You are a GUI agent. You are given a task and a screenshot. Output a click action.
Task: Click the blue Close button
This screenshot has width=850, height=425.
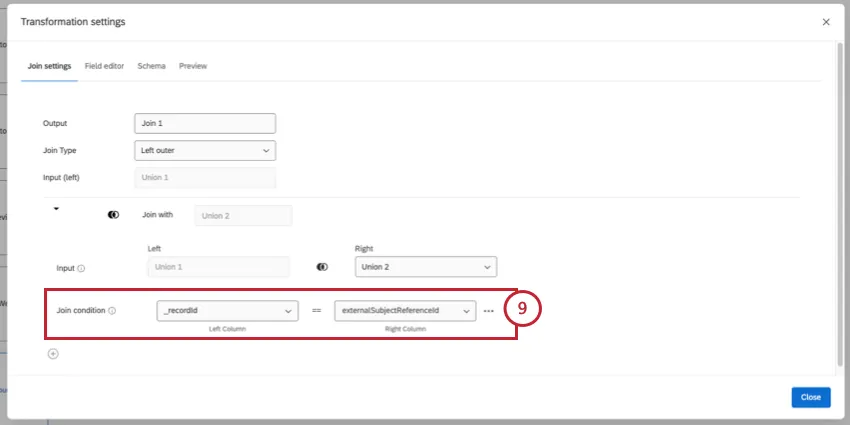(810, 397)
